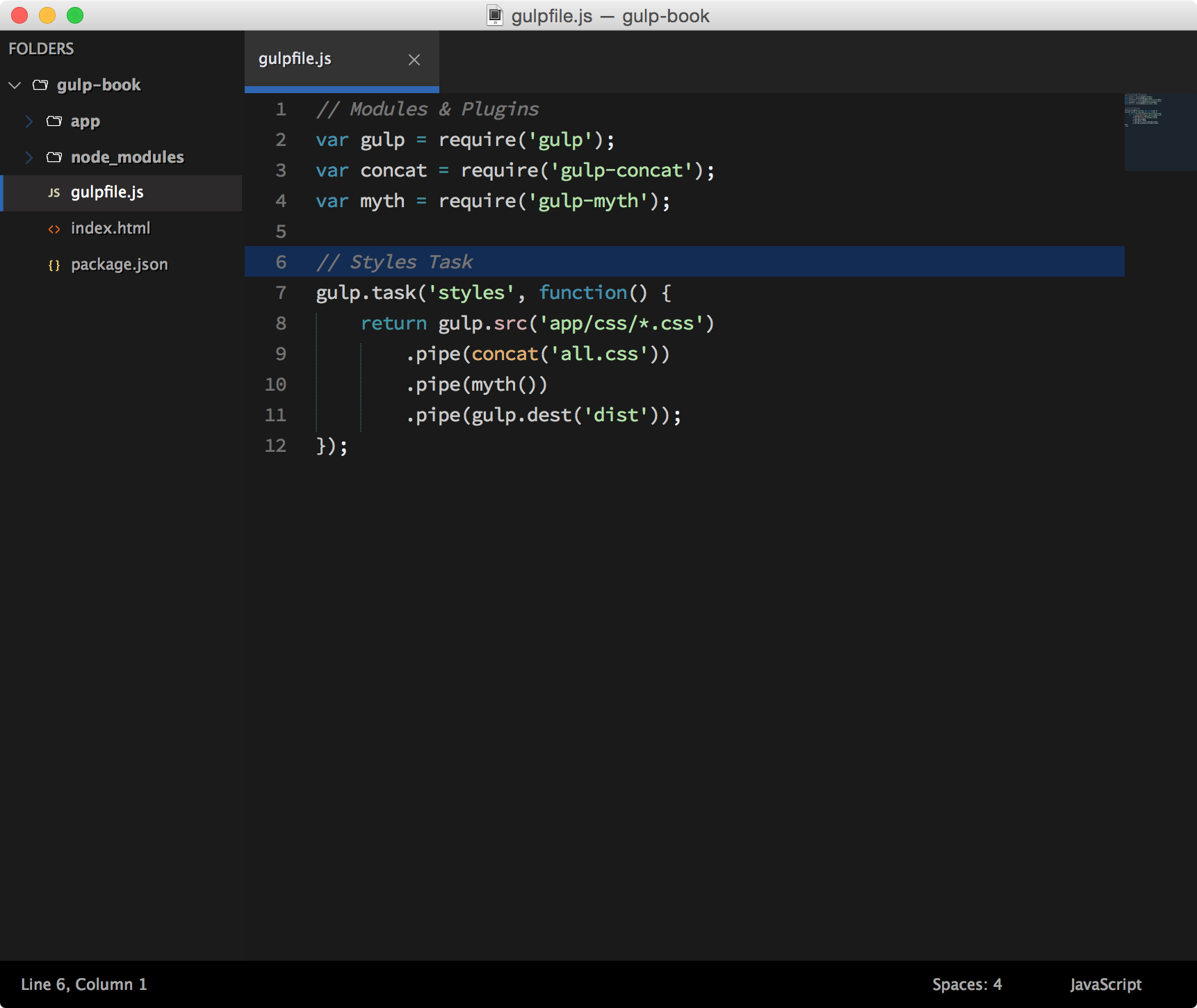Viewport: 1197px width, 1008px height.
Task: Place cursor on '// Modules & Plugins' comment
Action: click(x=427, y=109)
